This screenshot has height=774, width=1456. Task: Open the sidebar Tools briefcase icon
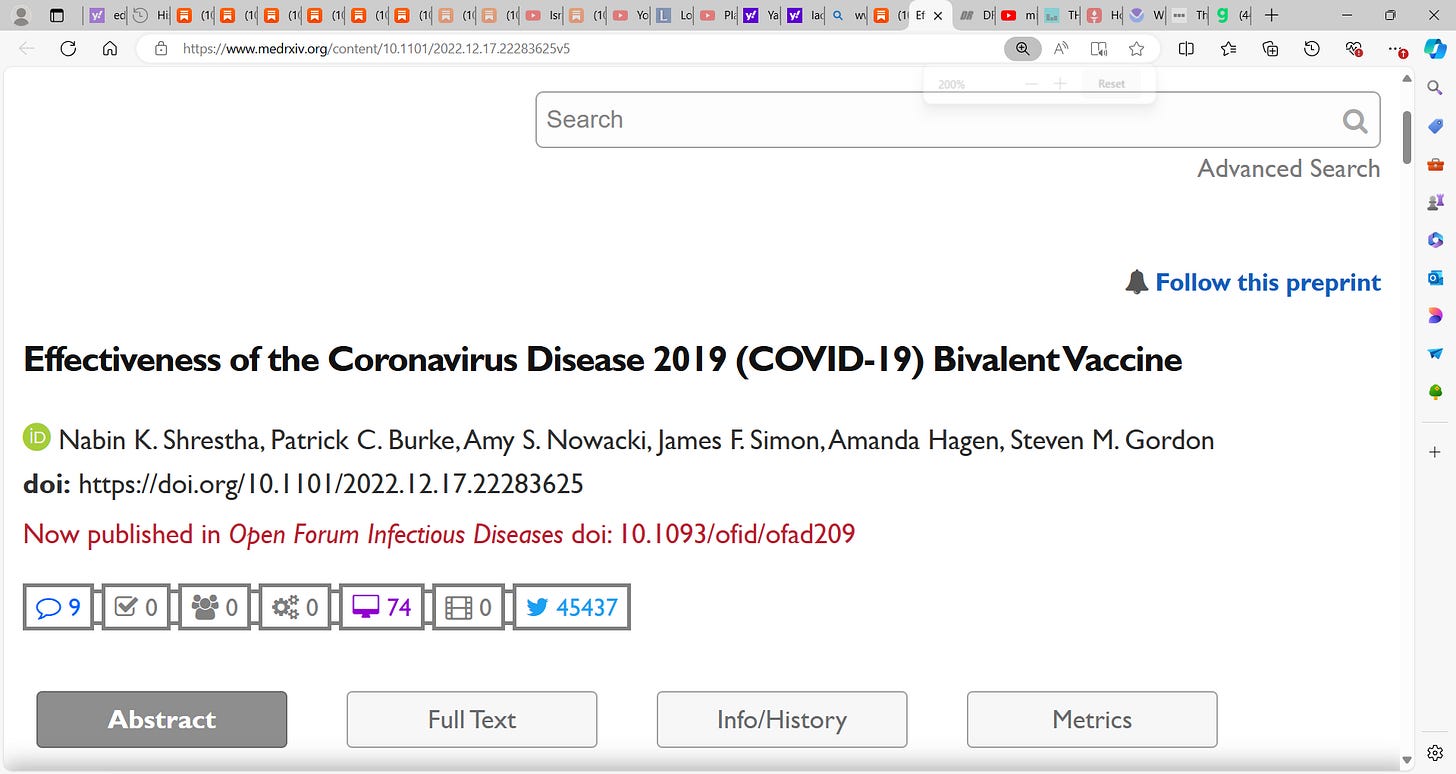pyautogui.click(x=1435, y=164)
